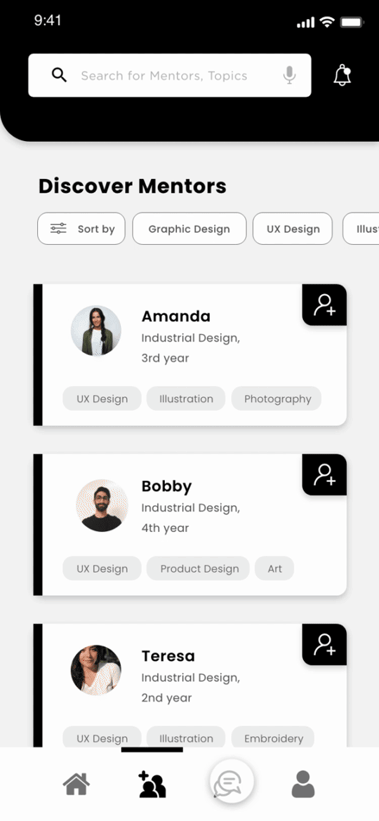Select the mentors tab with add-people icon

[x=152, y=784]
